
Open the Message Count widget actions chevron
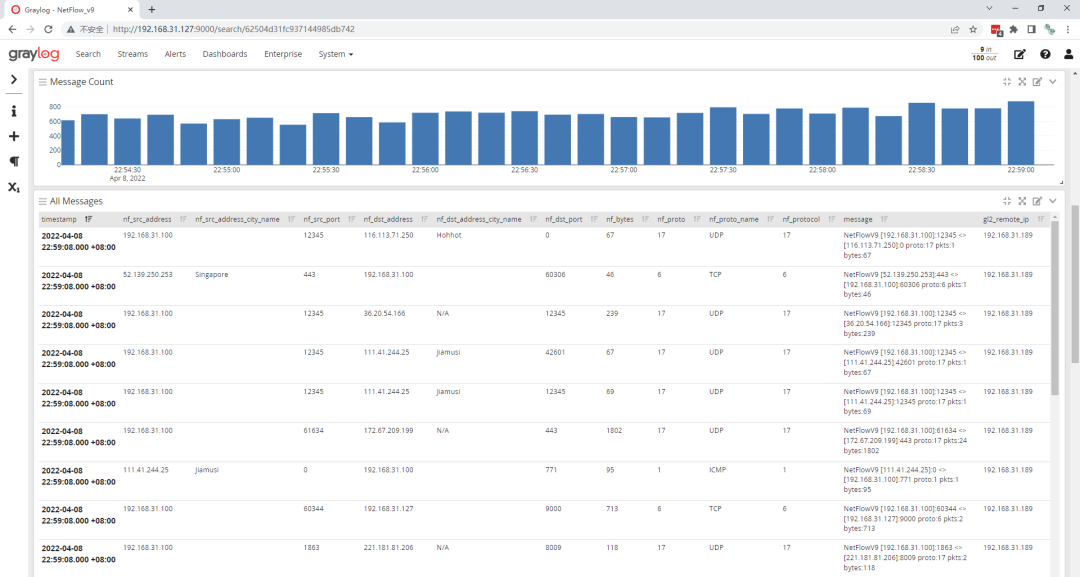click(1052, 82)
